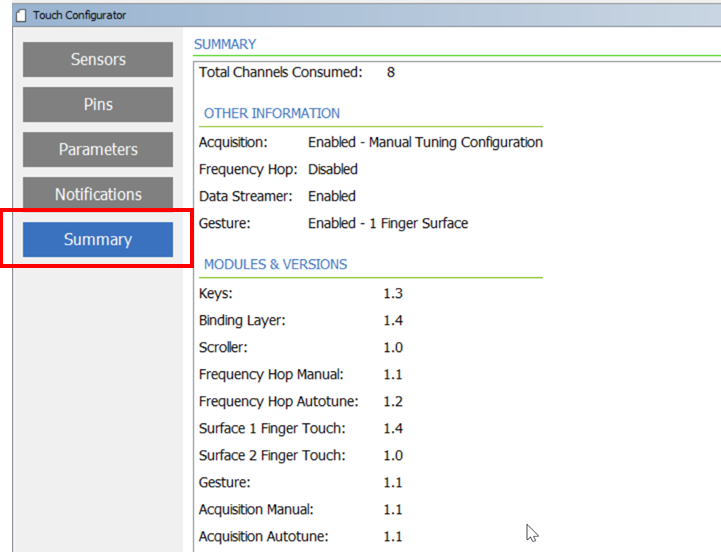Screen dimensions: 721x559
Task: Go to the Notifications section
Action: [x=98, y=195]
